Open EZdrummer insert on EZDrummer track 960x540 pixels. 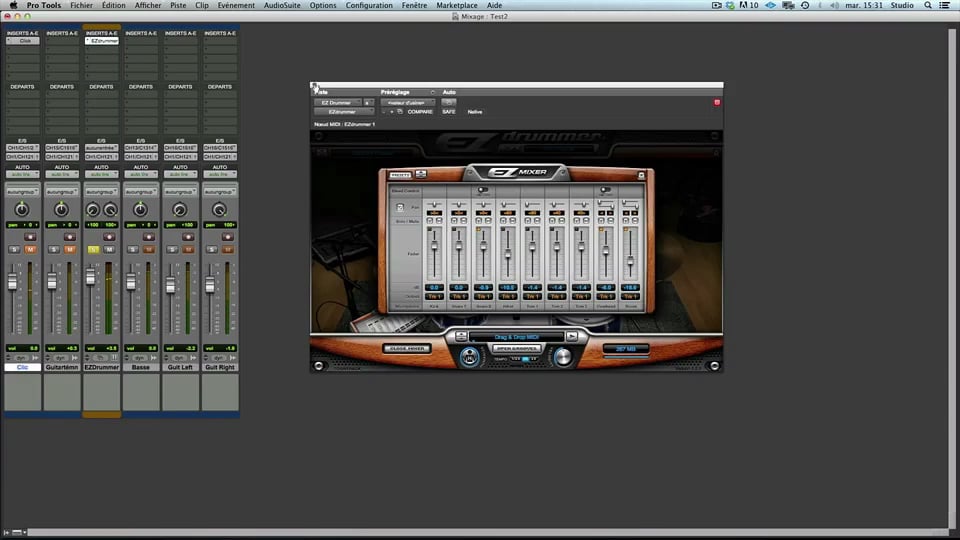click(x=102, y=41)
